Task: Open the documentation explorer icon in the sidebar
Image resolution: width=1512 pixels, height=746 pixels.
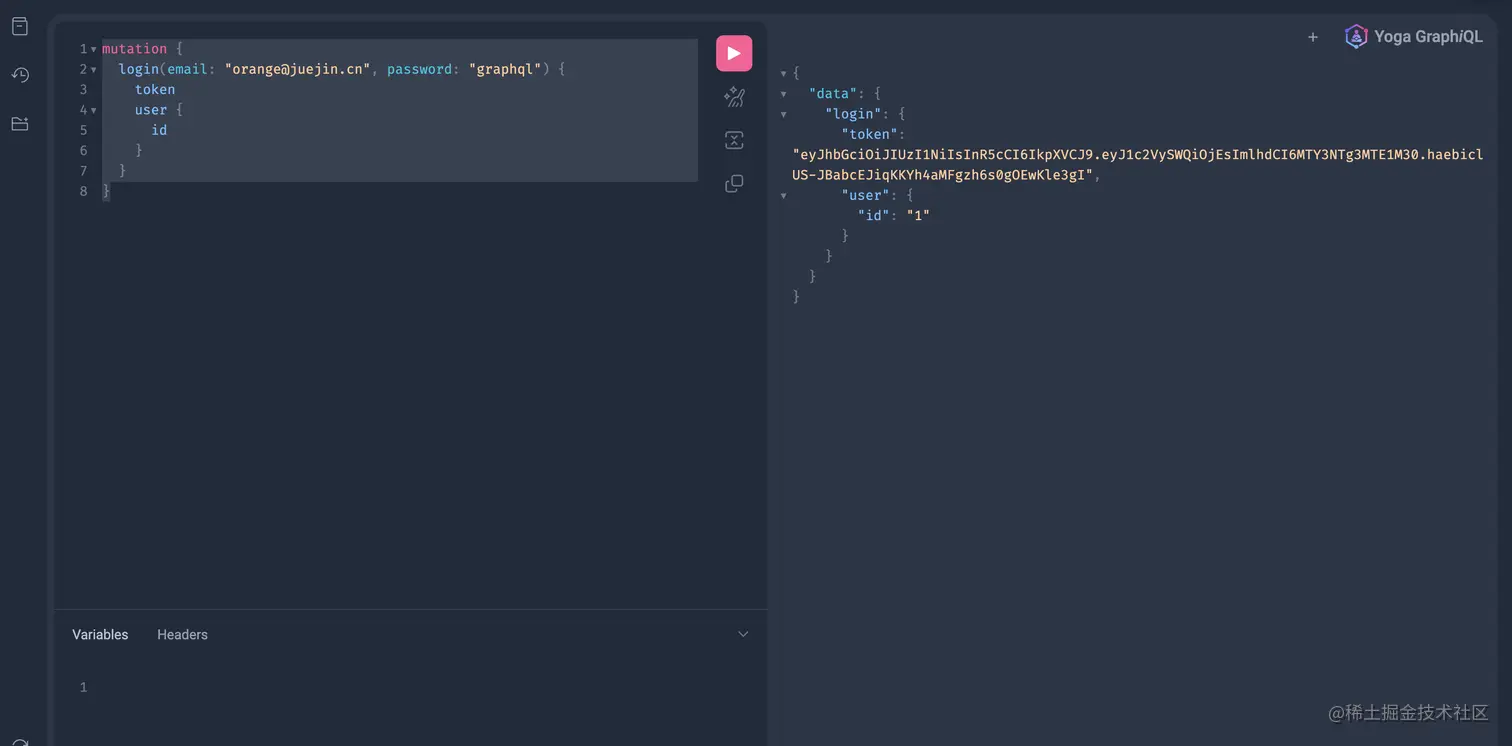Action: tap(20, 27)
